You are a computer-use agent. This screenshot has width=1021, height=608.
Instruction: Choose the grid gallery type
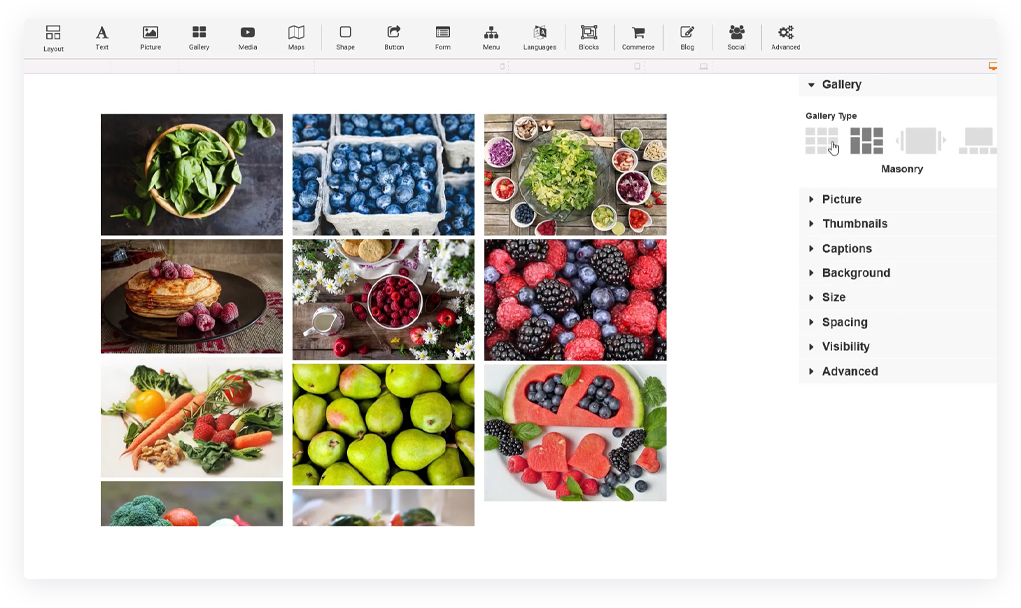coord(822,141)
